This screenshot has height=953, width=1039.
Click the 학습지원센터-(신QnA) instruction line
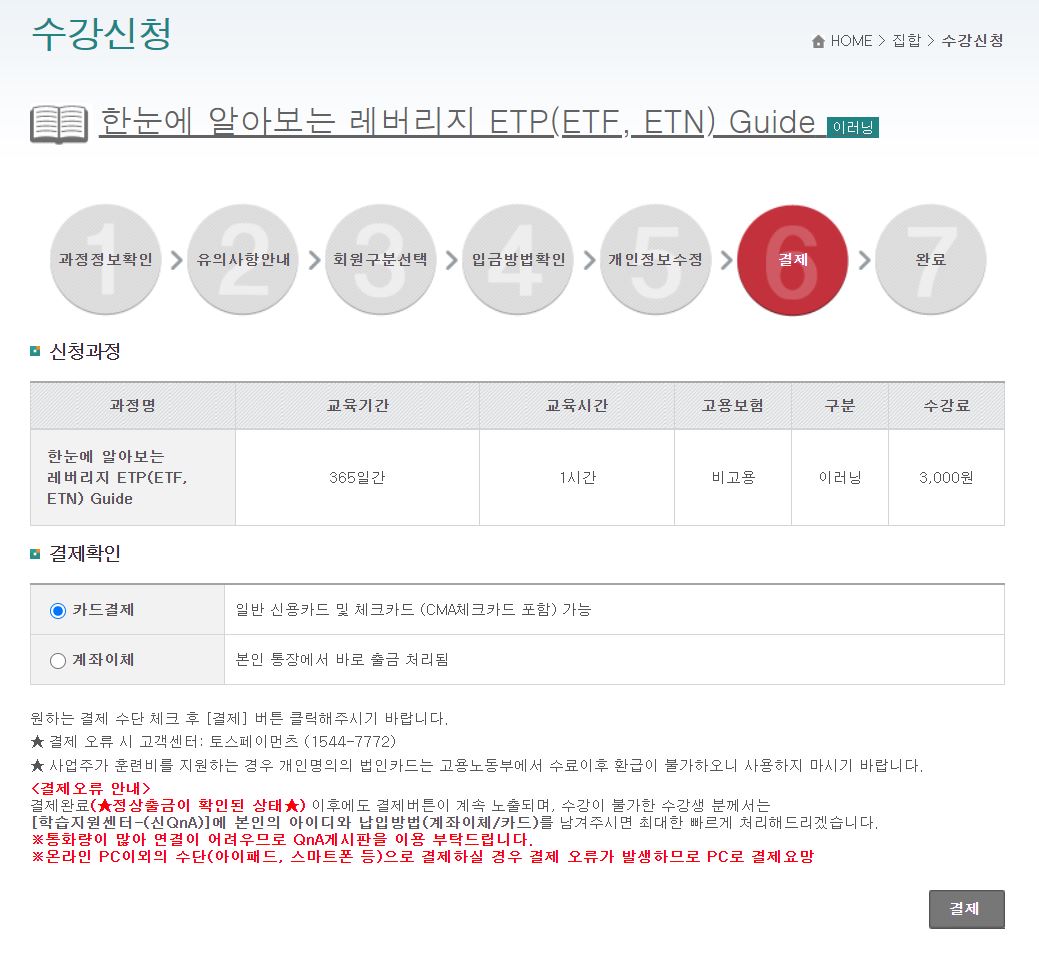pos(455,822)
